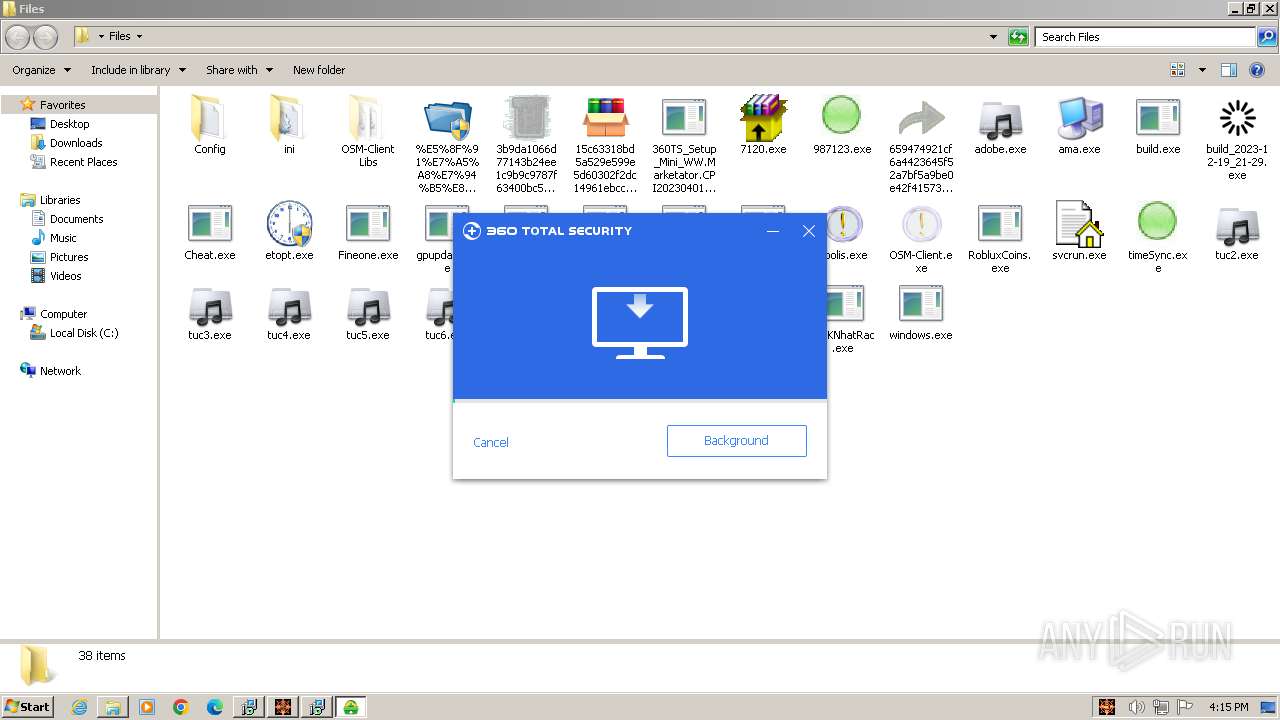
Task: Open Desktop in navigation pane
Action: pos(69,124)
